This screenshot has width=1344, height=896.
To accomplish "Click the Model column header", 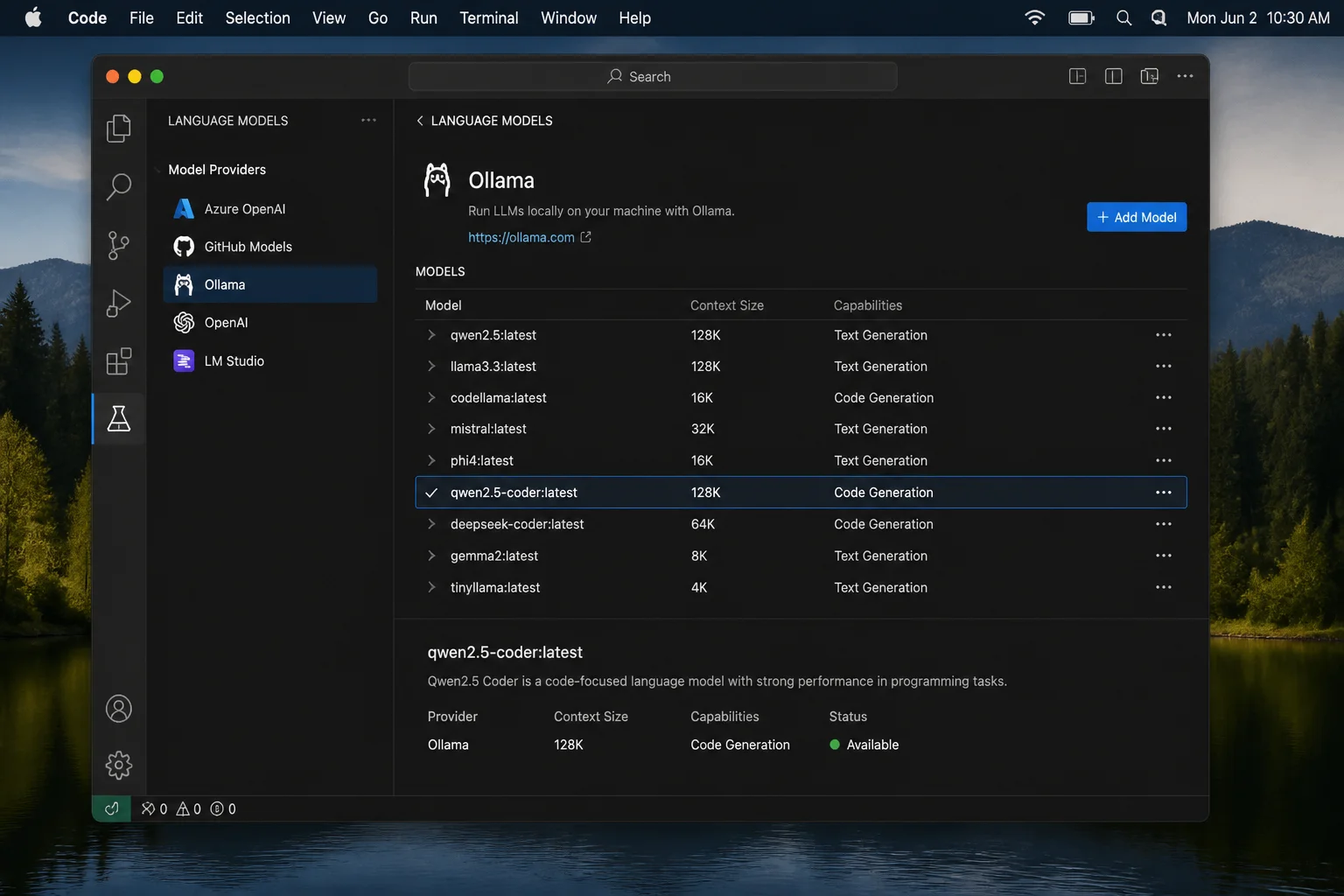I will click(x=444, y=305).
